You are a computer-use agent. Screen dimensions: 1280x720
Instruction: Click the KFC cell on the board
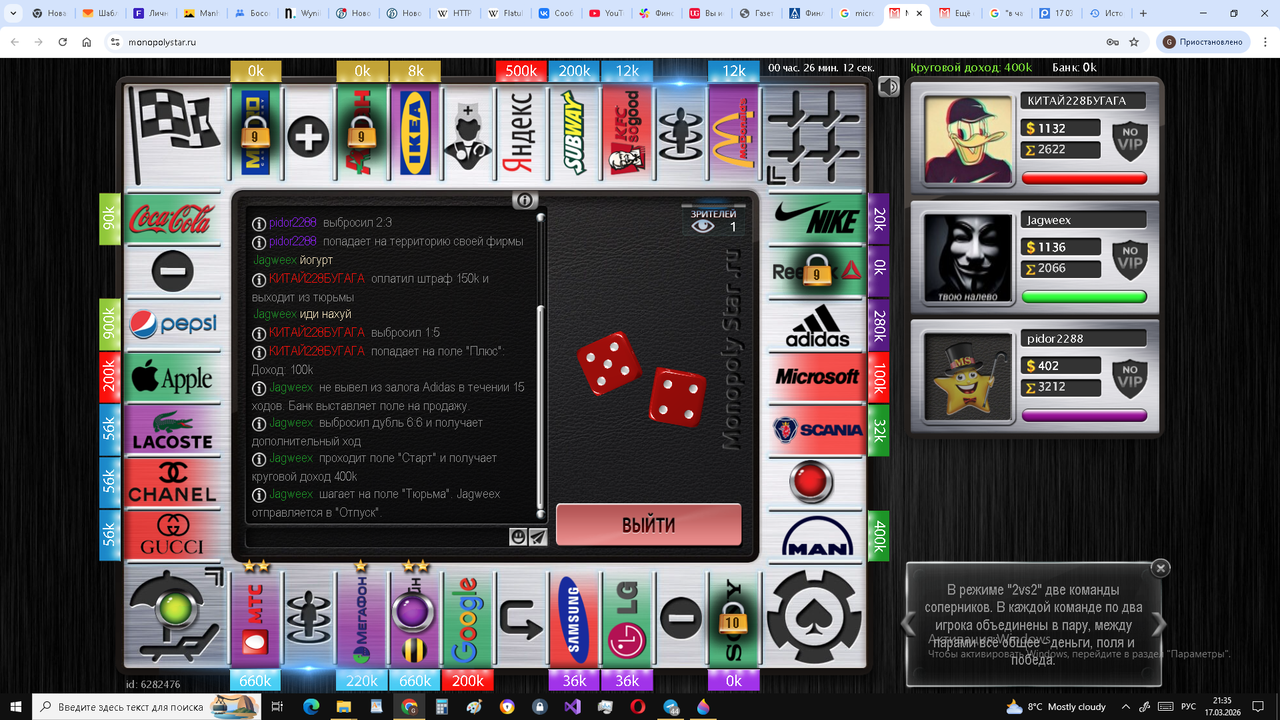point(627,135)
